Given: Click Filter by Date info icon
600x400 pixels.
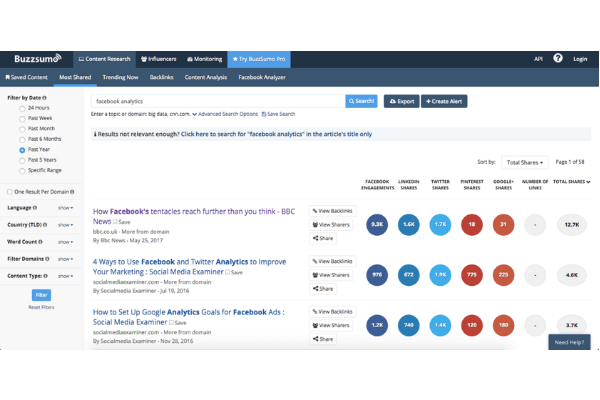Looking at the screenshot, I should pos(44,98).
